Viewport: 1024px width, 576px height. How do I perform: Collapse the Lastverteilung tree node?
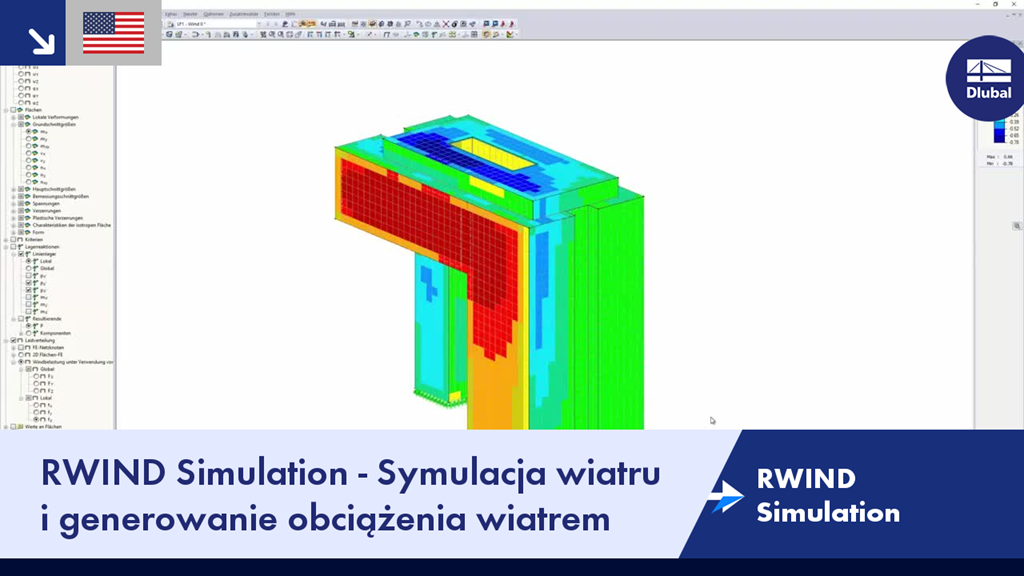point(6,340)
